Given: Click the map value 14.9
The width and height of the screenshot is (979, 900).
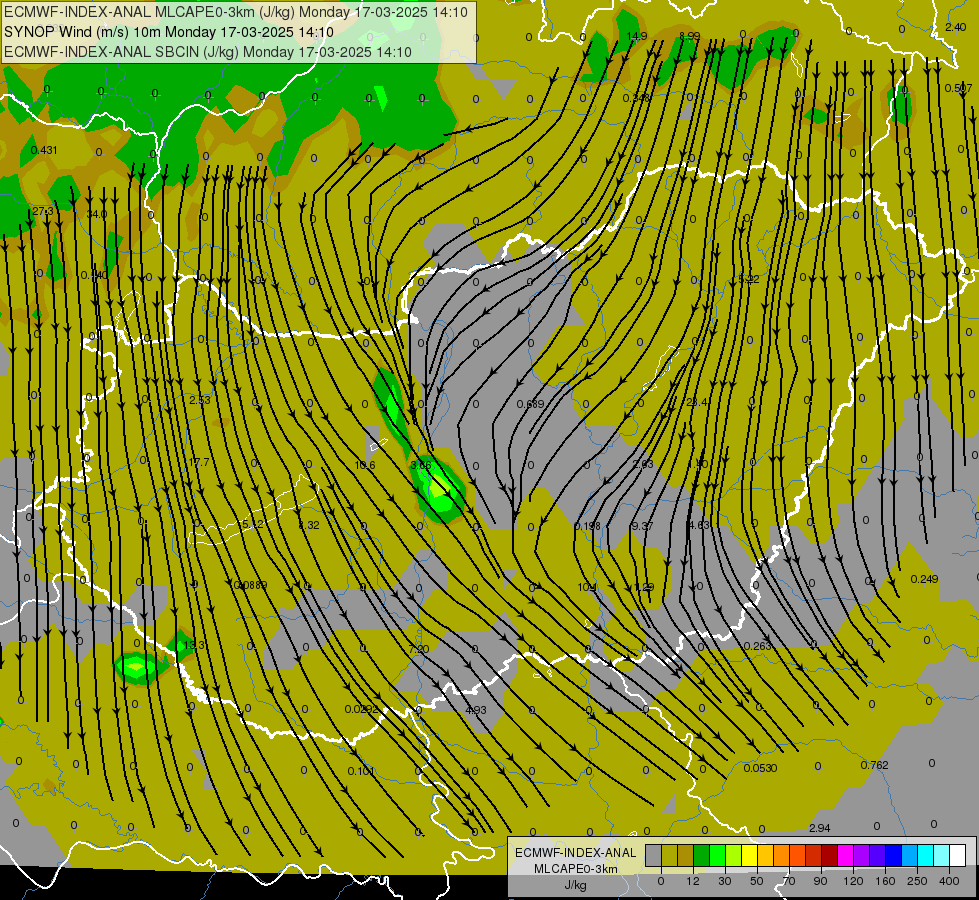Looking at the screenshot, I should 637,36.
